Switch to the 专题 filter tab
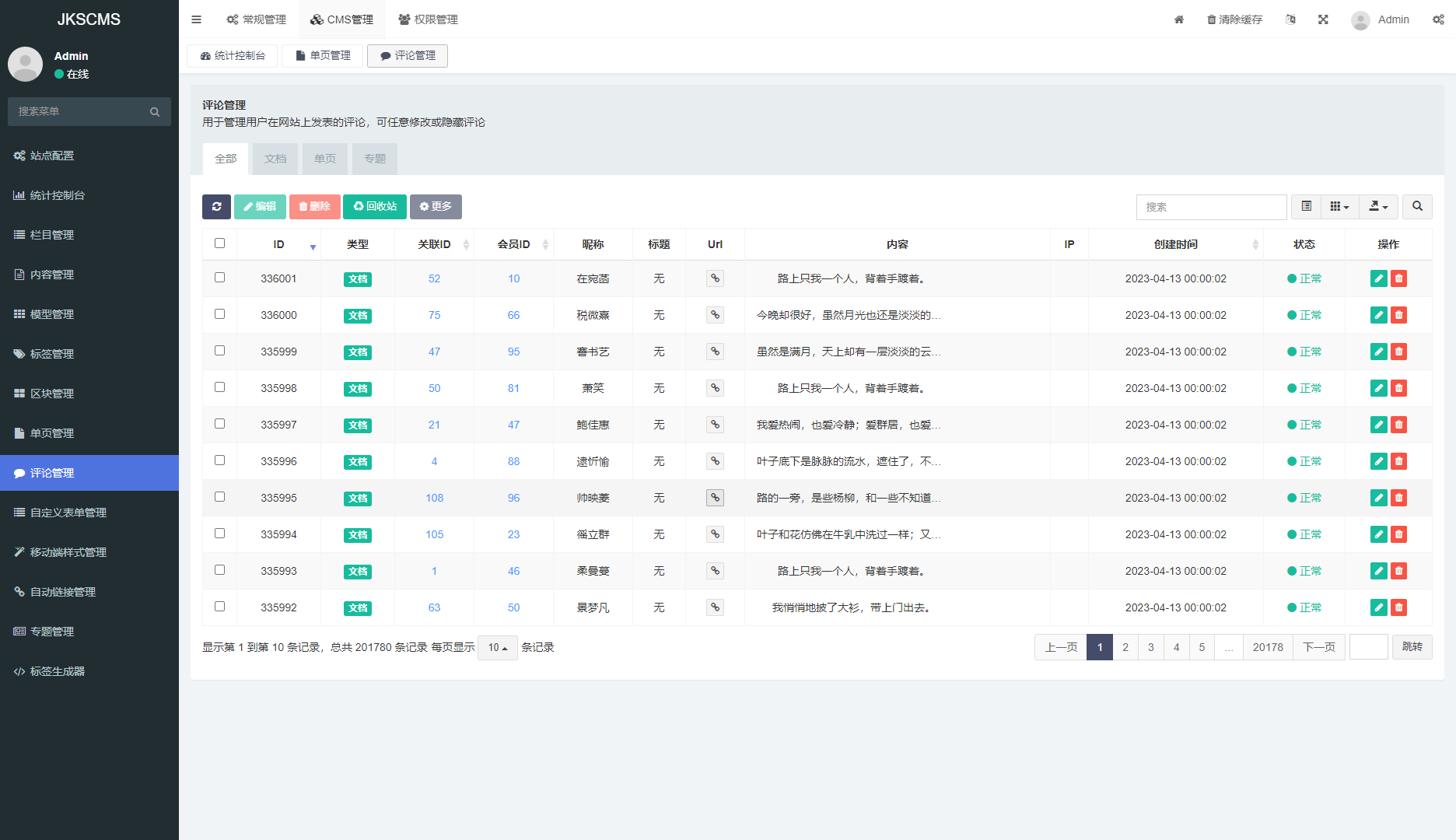This screenshot has width=1456, height=840. click(375, 159)
